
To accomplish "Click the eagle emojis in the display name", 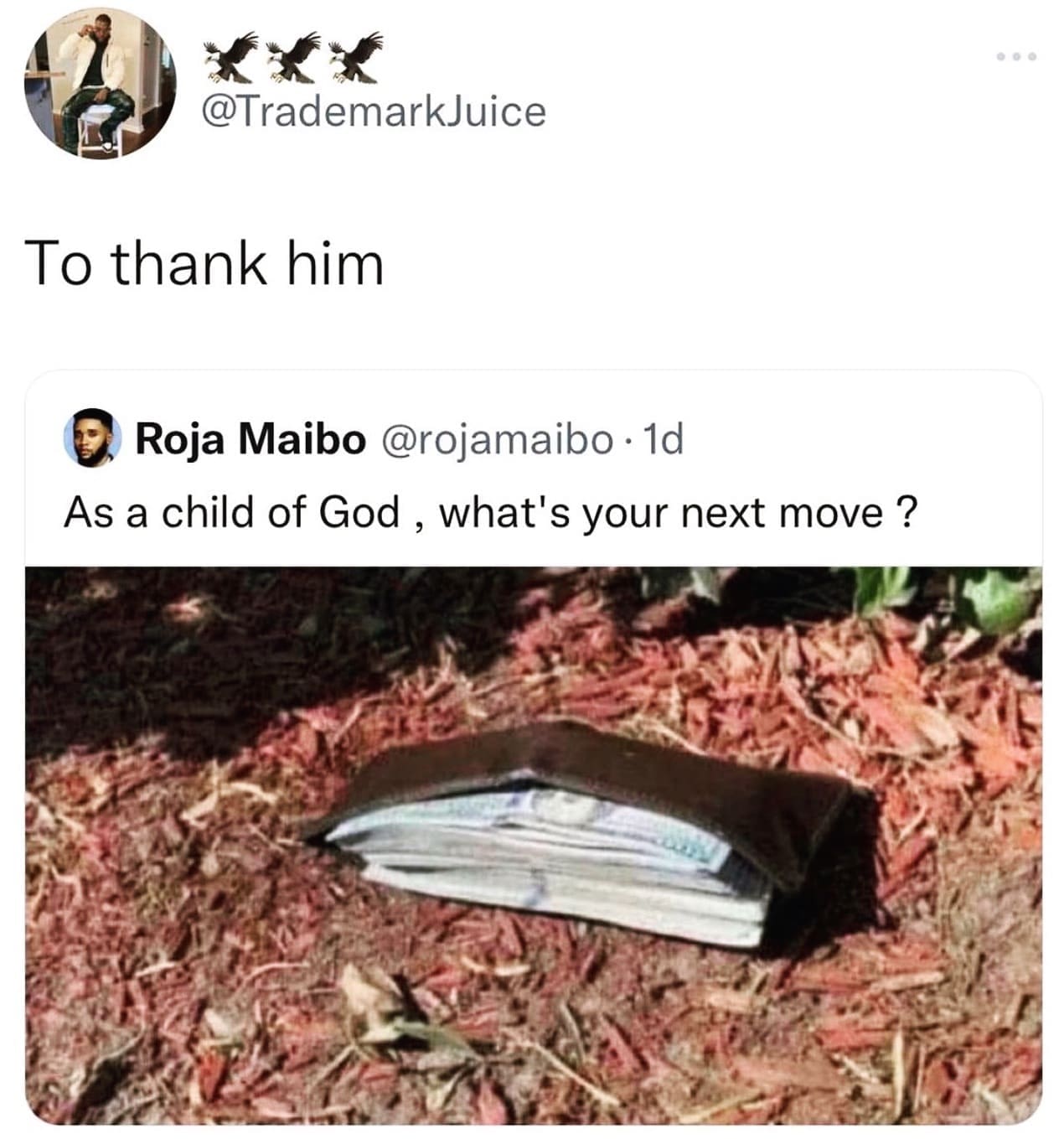I will [289, 56].
